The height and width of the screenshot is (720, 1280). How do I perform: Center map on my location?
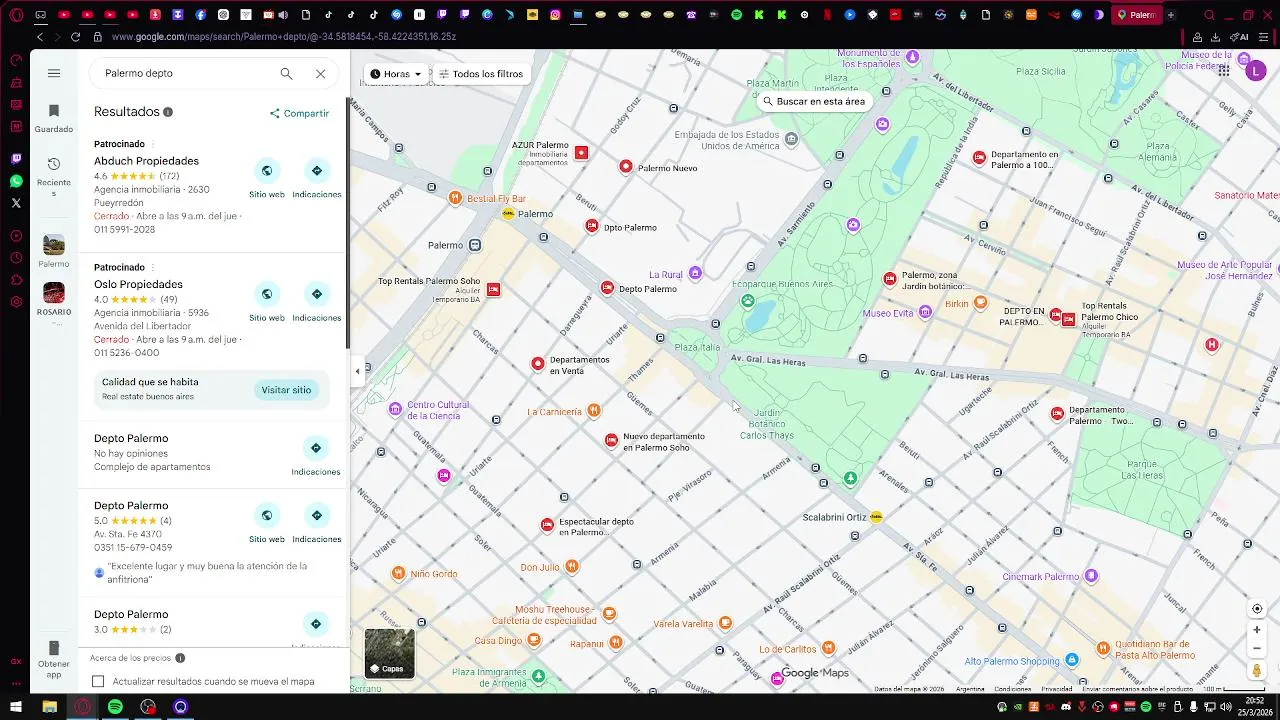point(1257,609)
